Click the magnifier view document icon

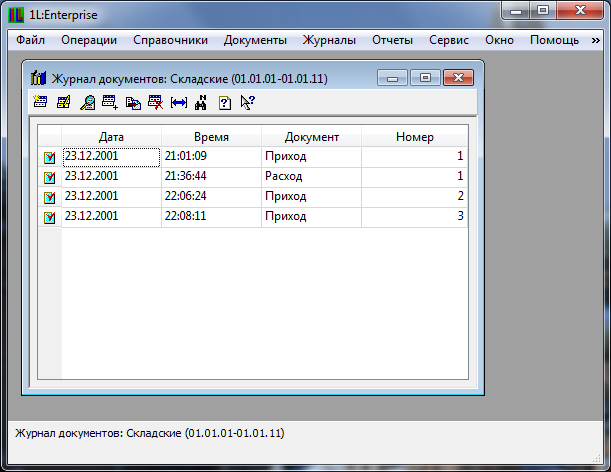tap(87, 102)
